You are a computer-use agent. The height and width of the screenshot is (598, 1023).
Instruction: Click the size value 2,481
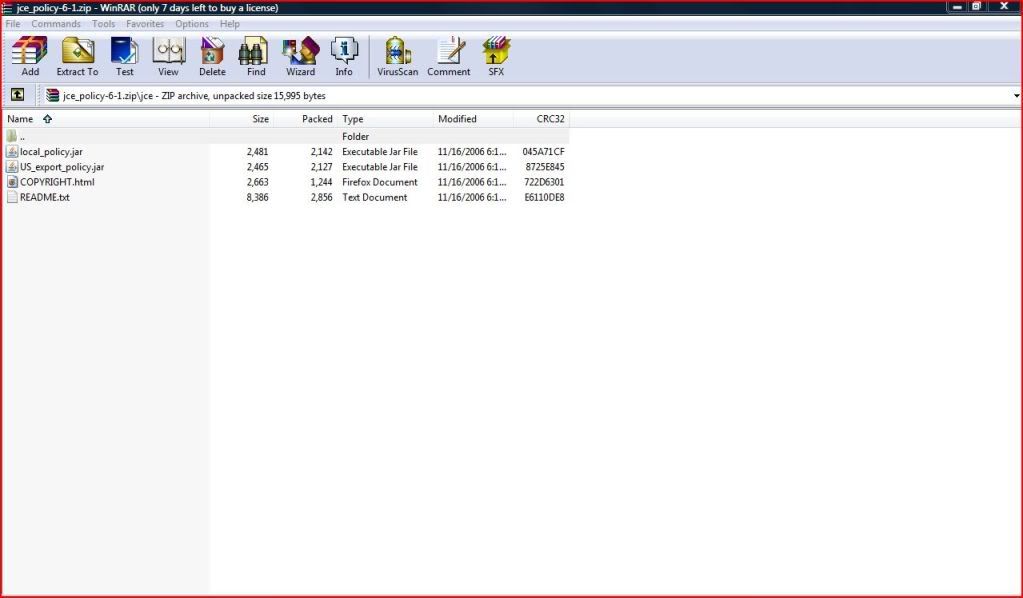[x=257, y=151]
